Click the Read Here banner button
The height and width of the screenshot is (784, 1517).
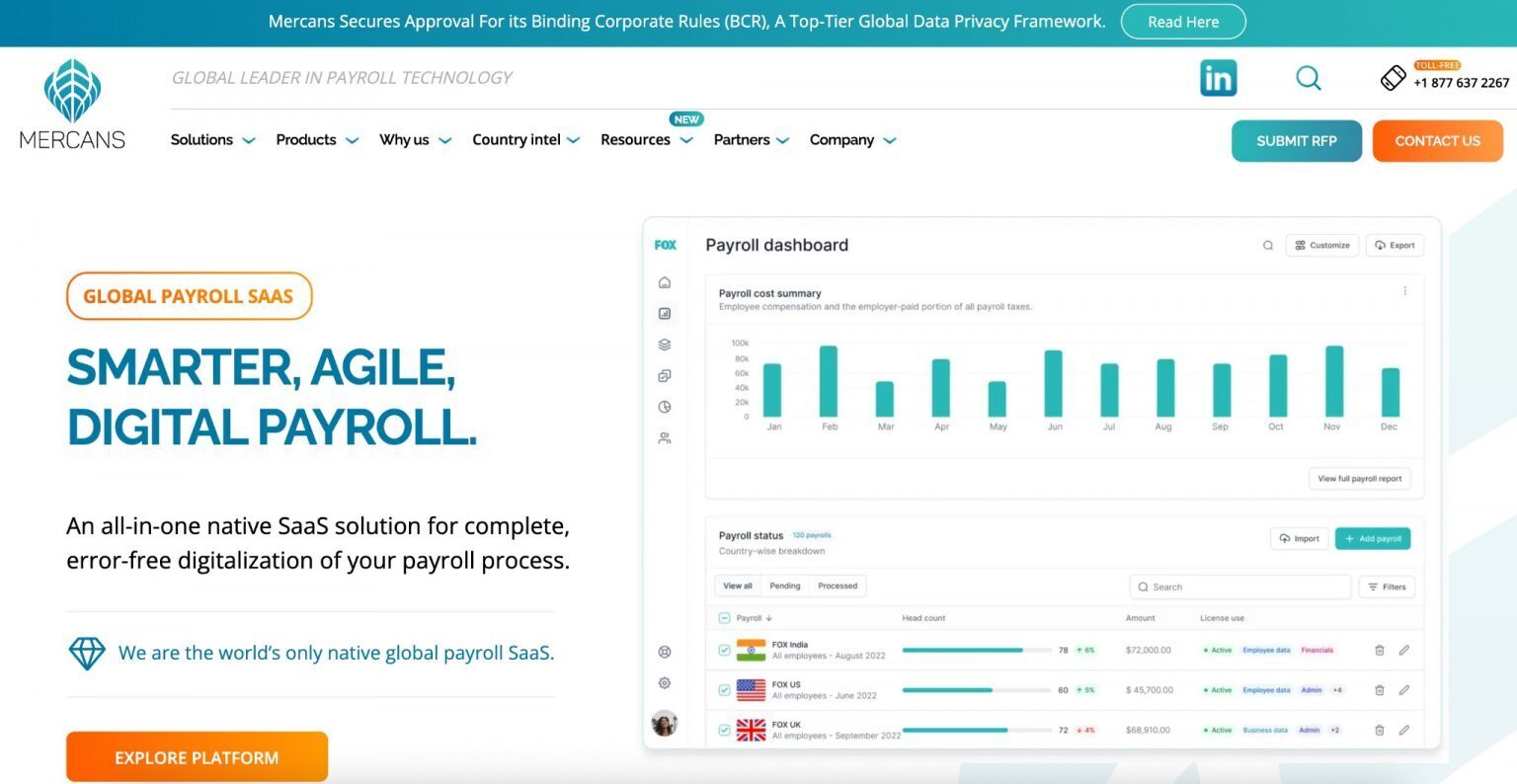coord(1183,22)
